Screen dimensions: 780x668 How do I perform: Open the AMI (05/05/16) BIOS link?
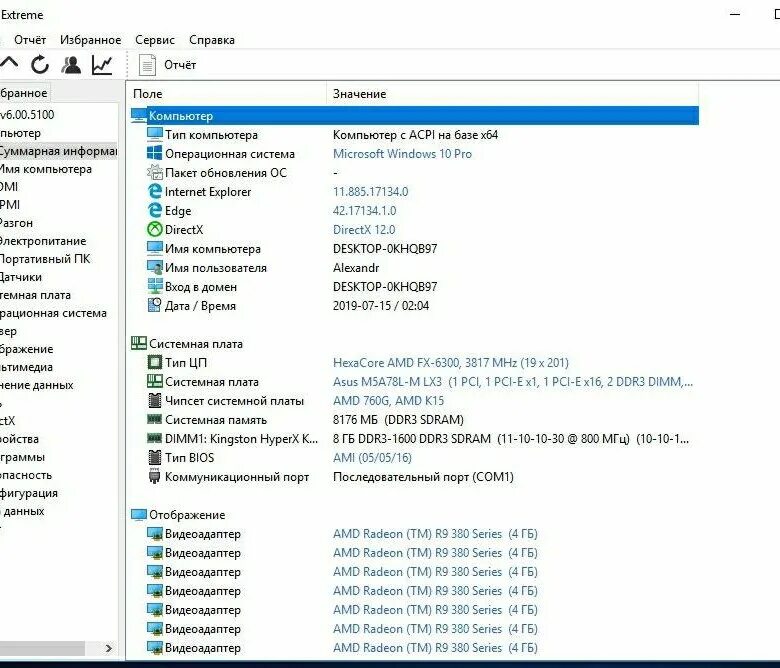coord(372,458)
